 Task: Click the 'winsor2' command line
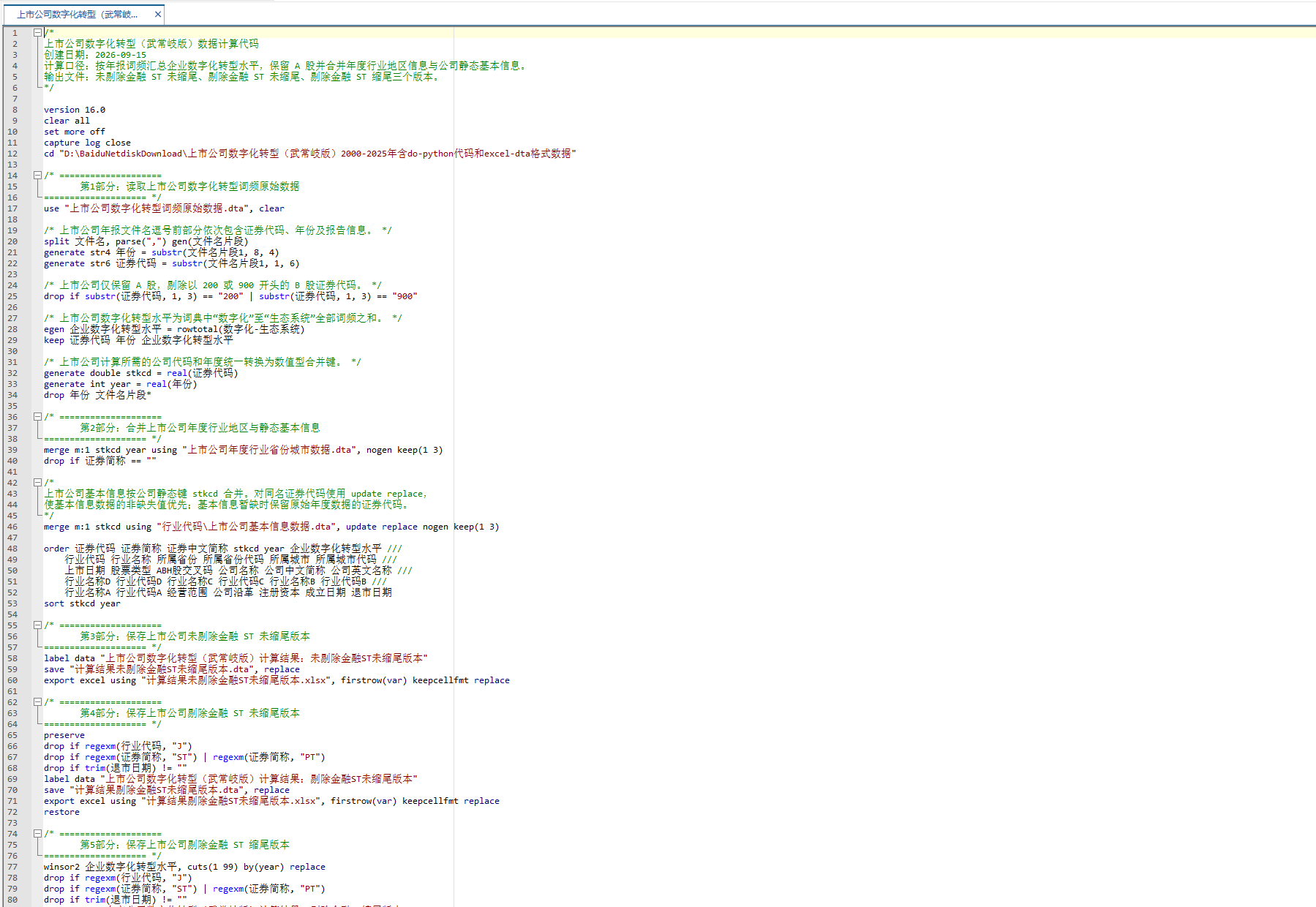coord(184,867)
